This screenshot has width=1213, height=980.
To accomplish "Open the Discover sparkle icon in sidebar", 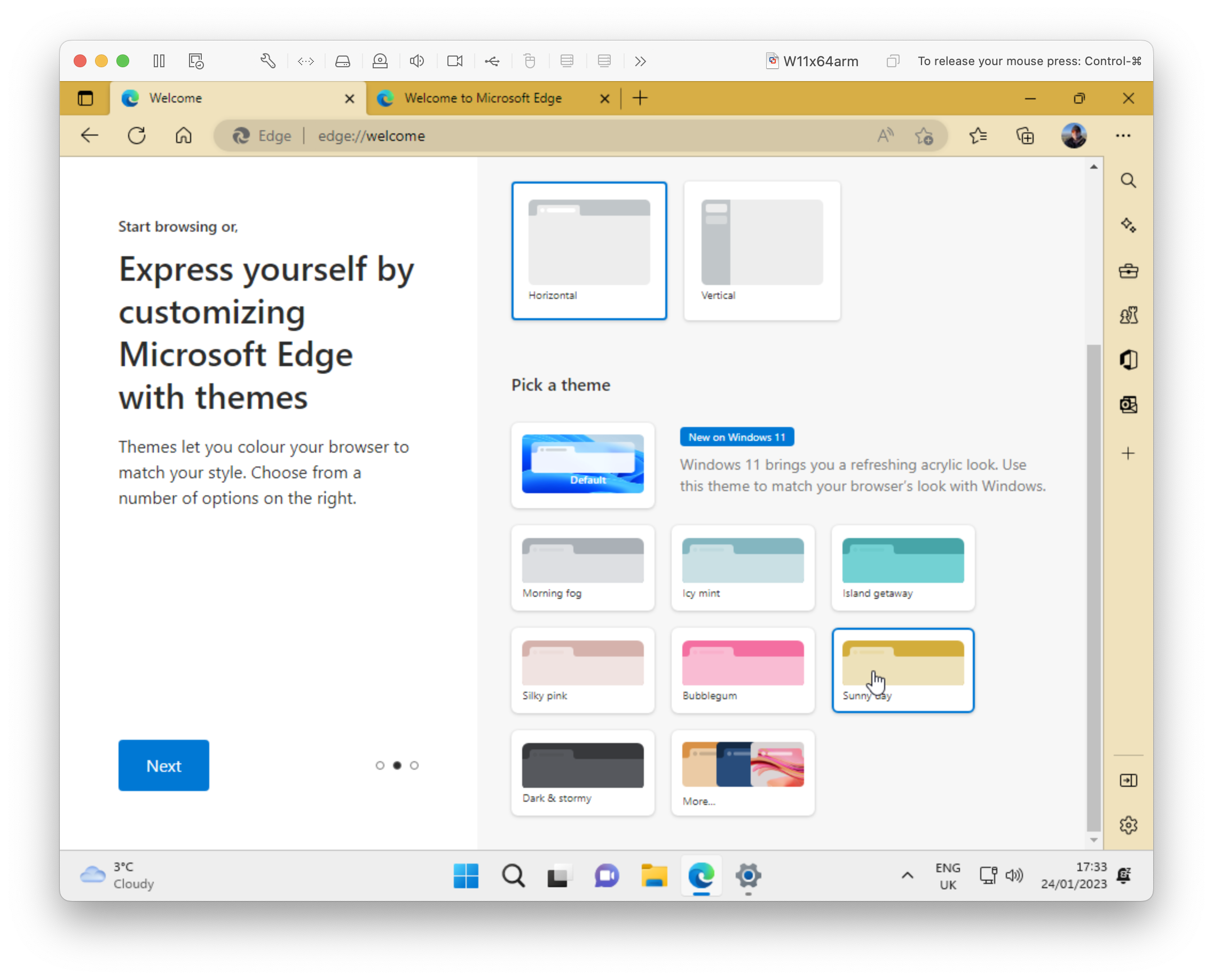I will tap(1128, 226).
